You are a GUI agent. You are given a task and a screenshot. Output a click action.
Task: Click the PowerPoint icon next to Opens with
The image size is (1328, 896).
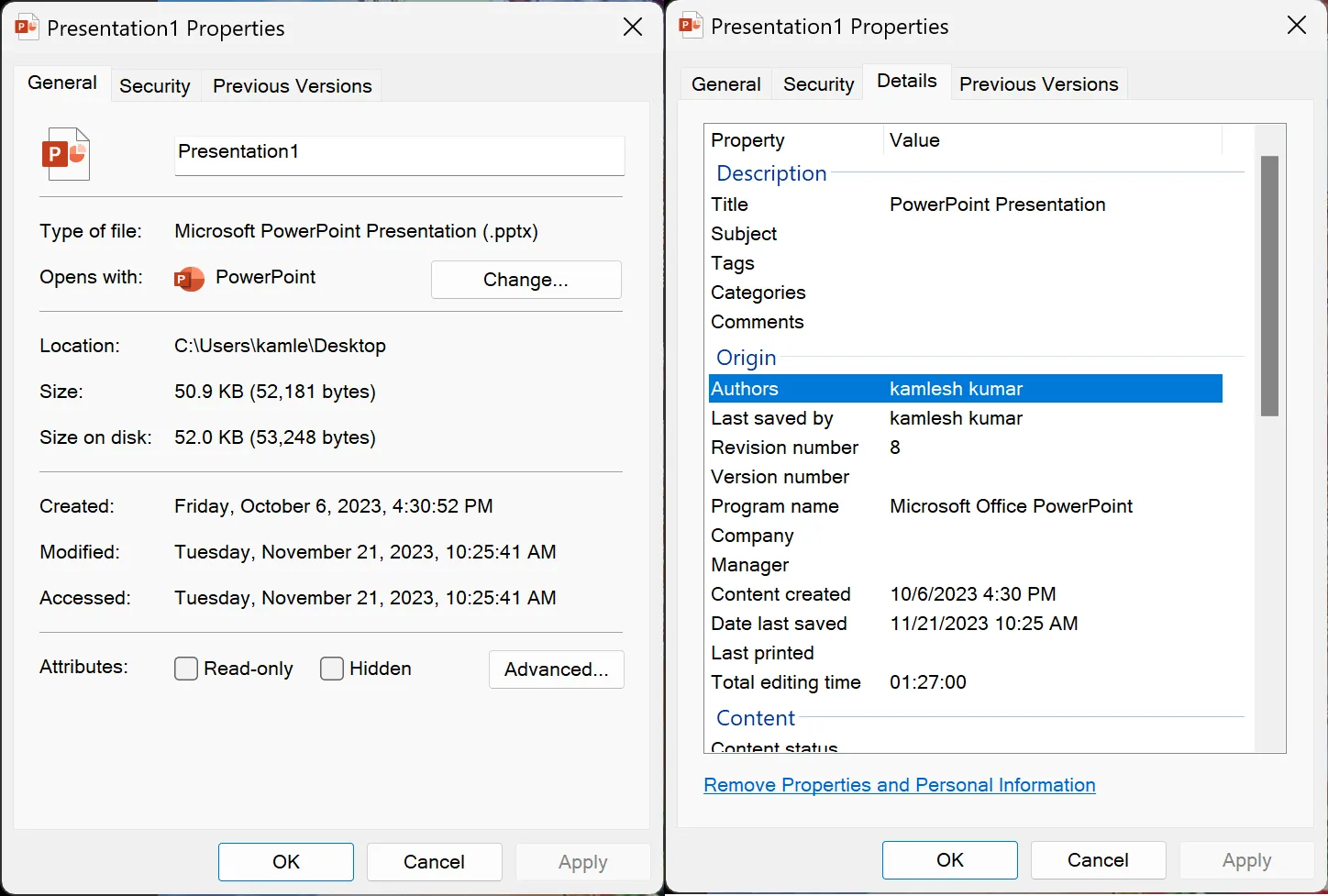188,279
